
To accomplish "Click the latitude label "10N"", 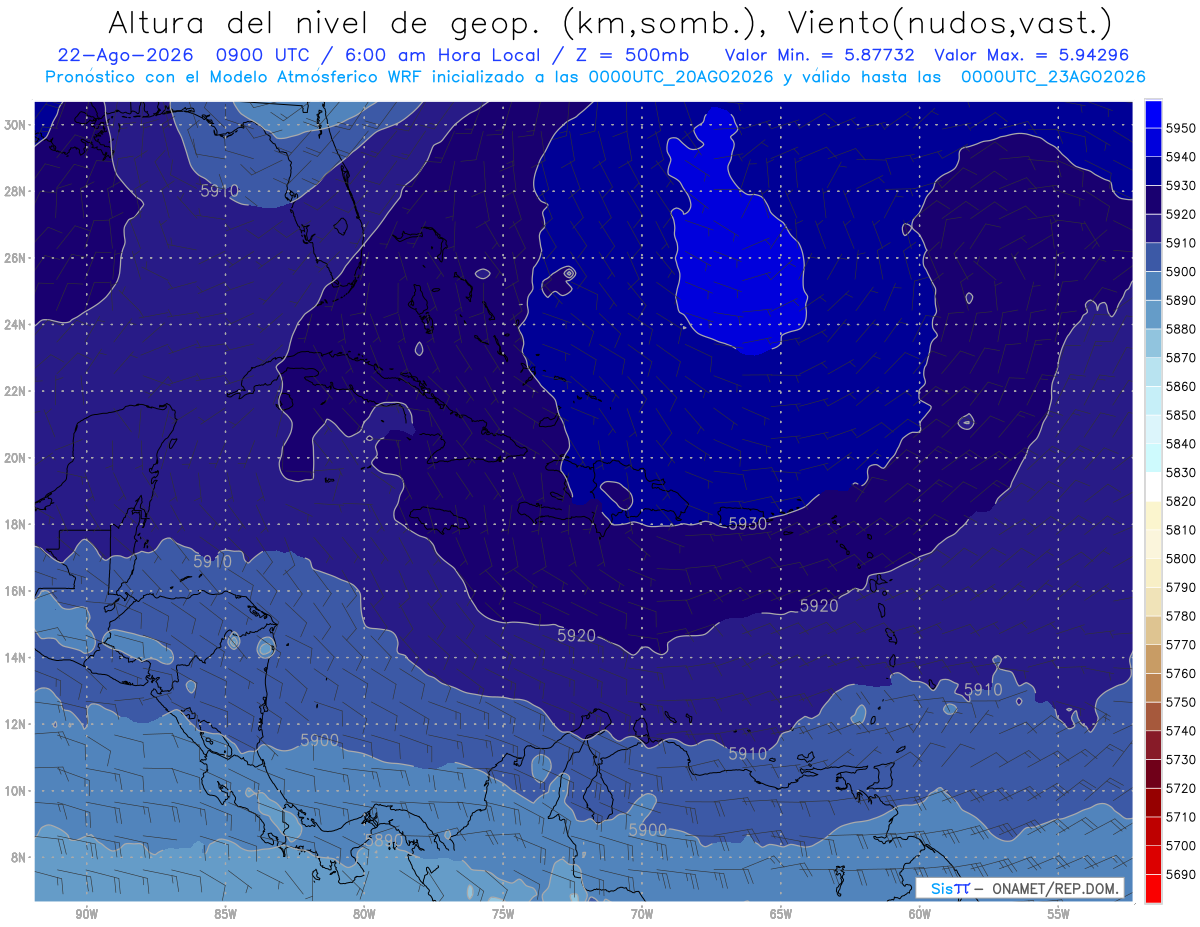I will pyautogui.click(x=15, y=791).
